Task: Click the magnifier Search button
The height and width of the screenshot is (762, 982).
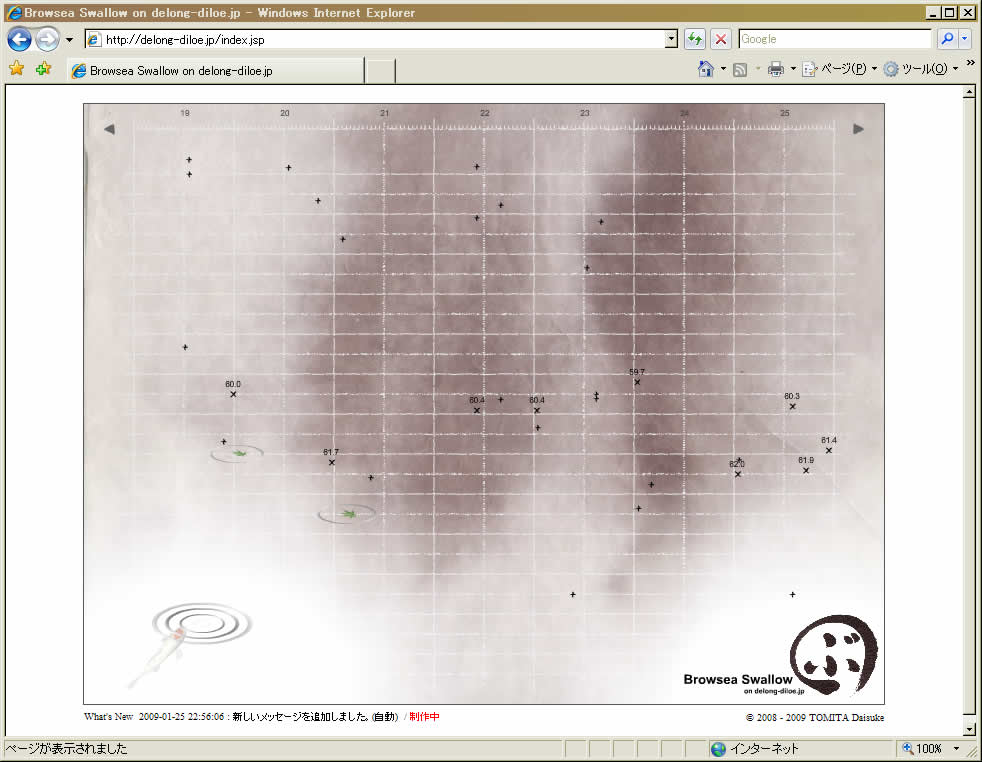Action: pos(946,40)
